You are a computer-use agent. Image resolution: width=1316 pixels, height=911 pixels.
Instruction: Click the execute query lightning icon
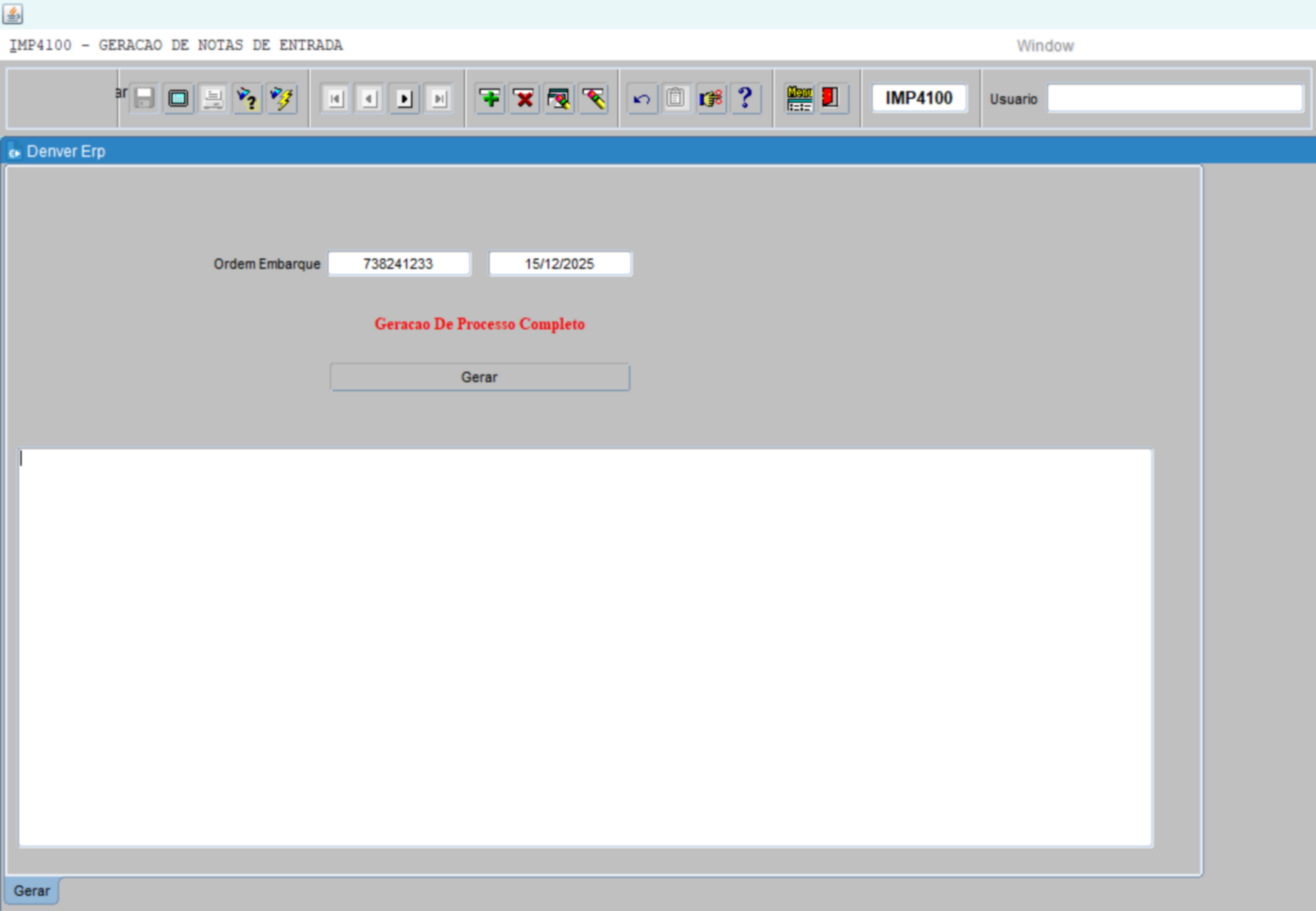[282, 98]
